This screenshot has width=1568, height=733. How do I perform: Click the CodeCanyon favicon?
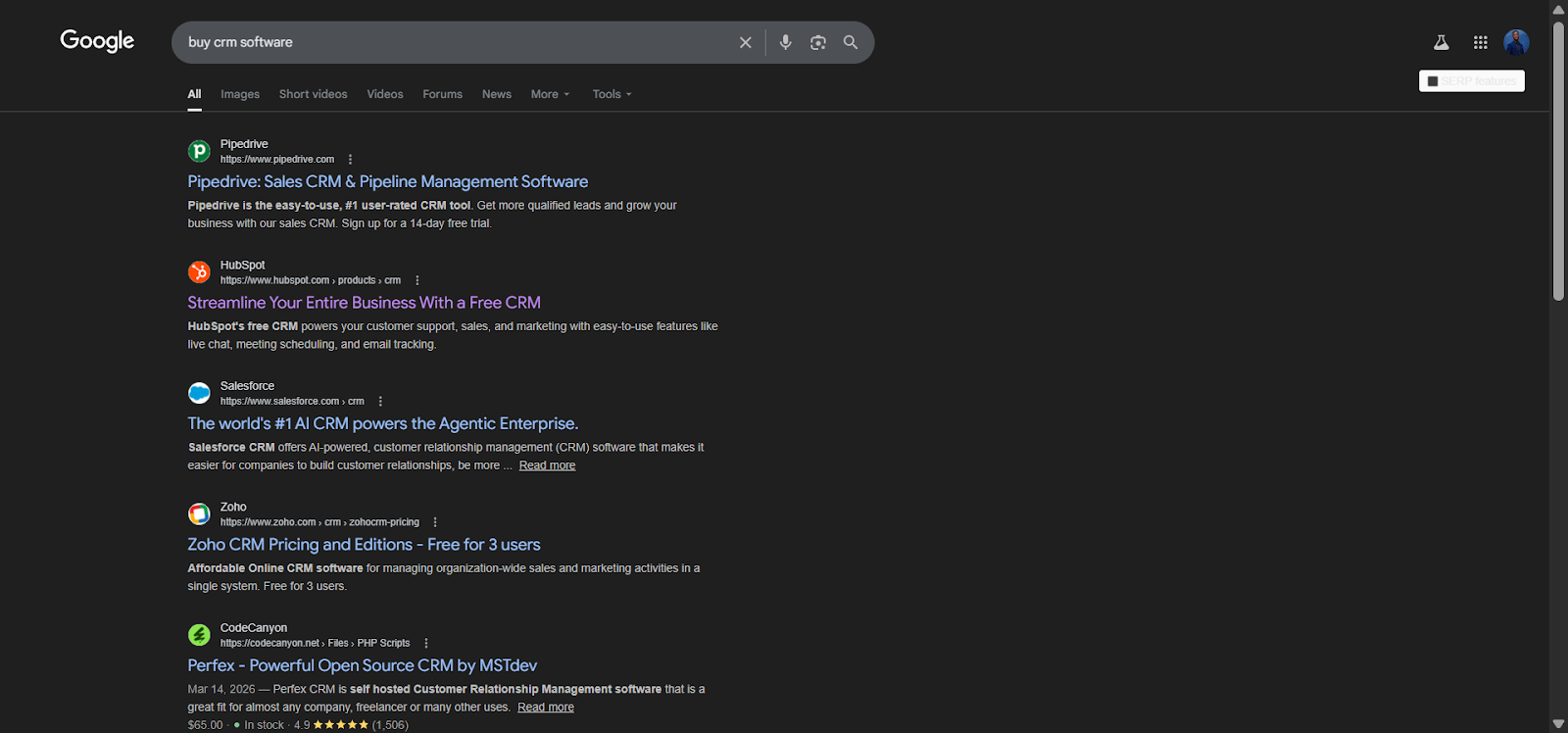tap(199, 635)
